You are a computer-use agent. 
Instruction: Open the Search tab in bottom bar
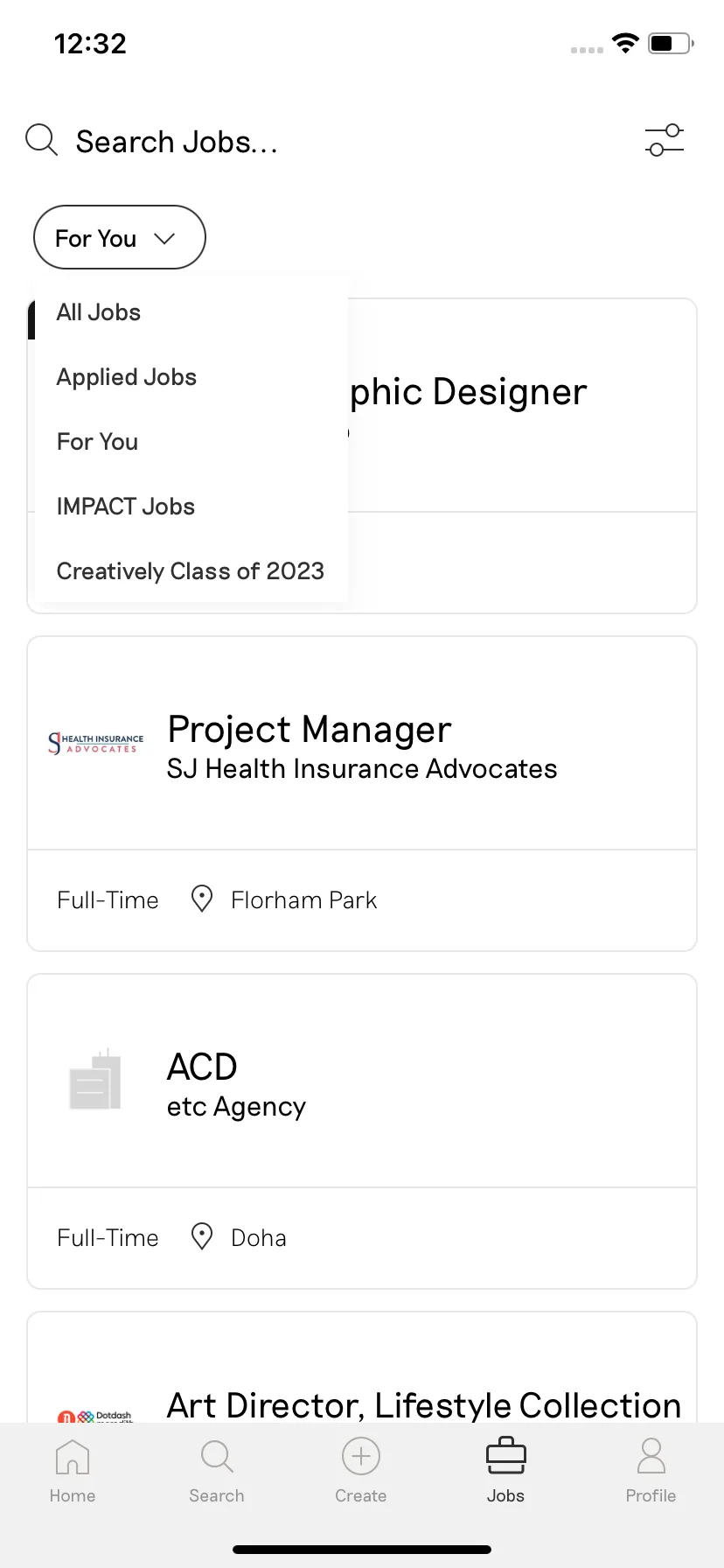coord(217,1472)
